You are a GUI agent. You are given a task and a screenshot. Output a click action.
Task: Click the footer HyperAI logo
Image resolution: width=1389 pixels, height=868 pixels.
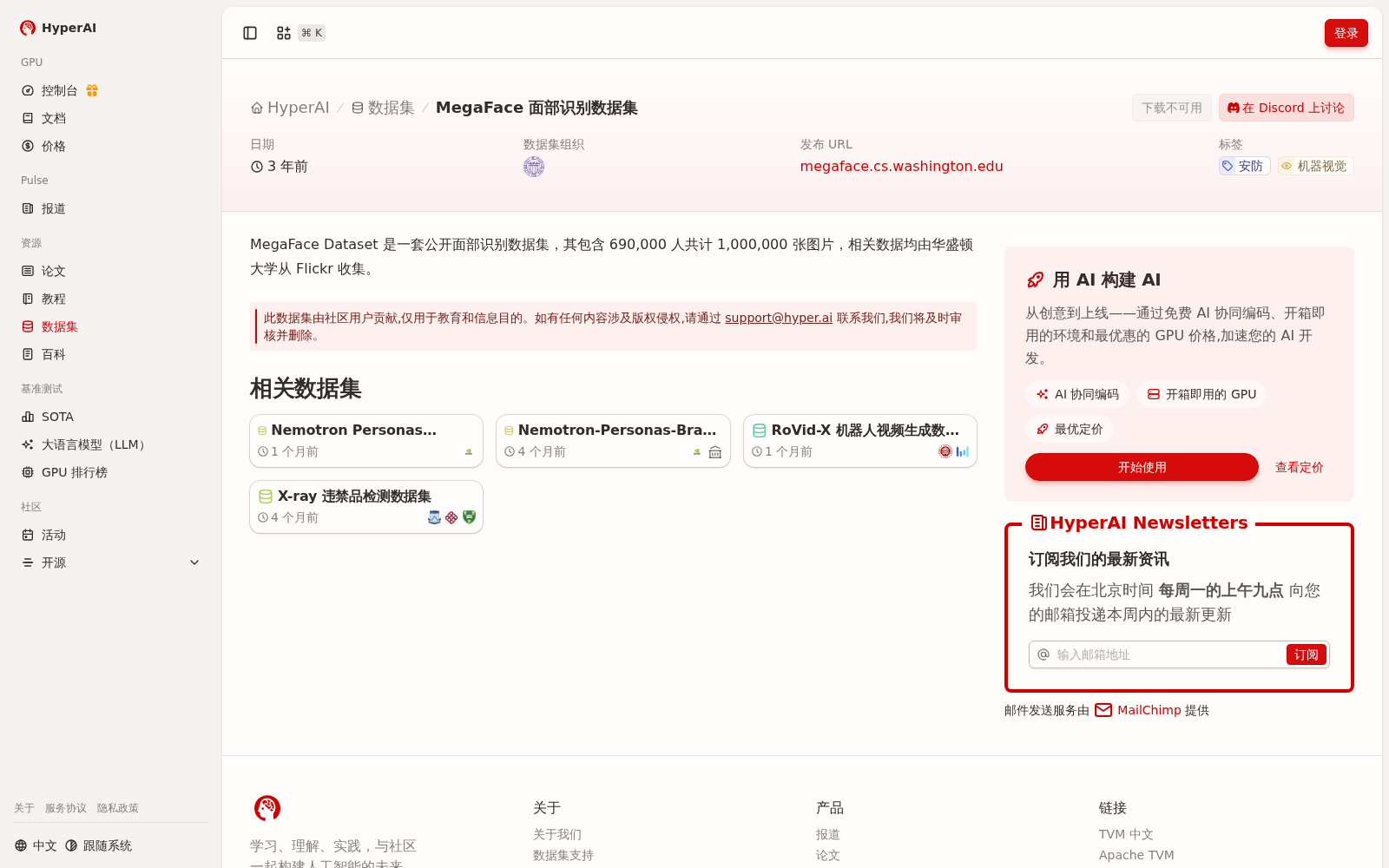tap(267, 808)
